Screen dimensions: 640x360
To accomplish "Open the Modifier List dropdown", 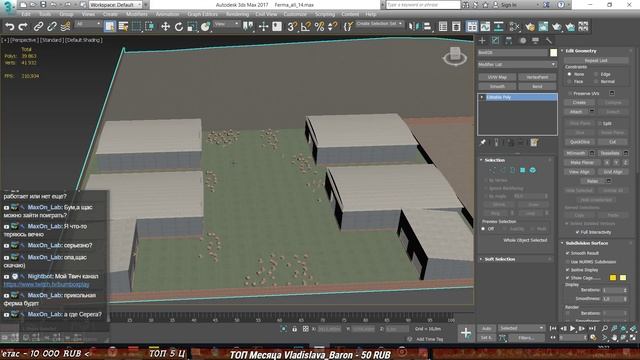I will pos(517,64).
